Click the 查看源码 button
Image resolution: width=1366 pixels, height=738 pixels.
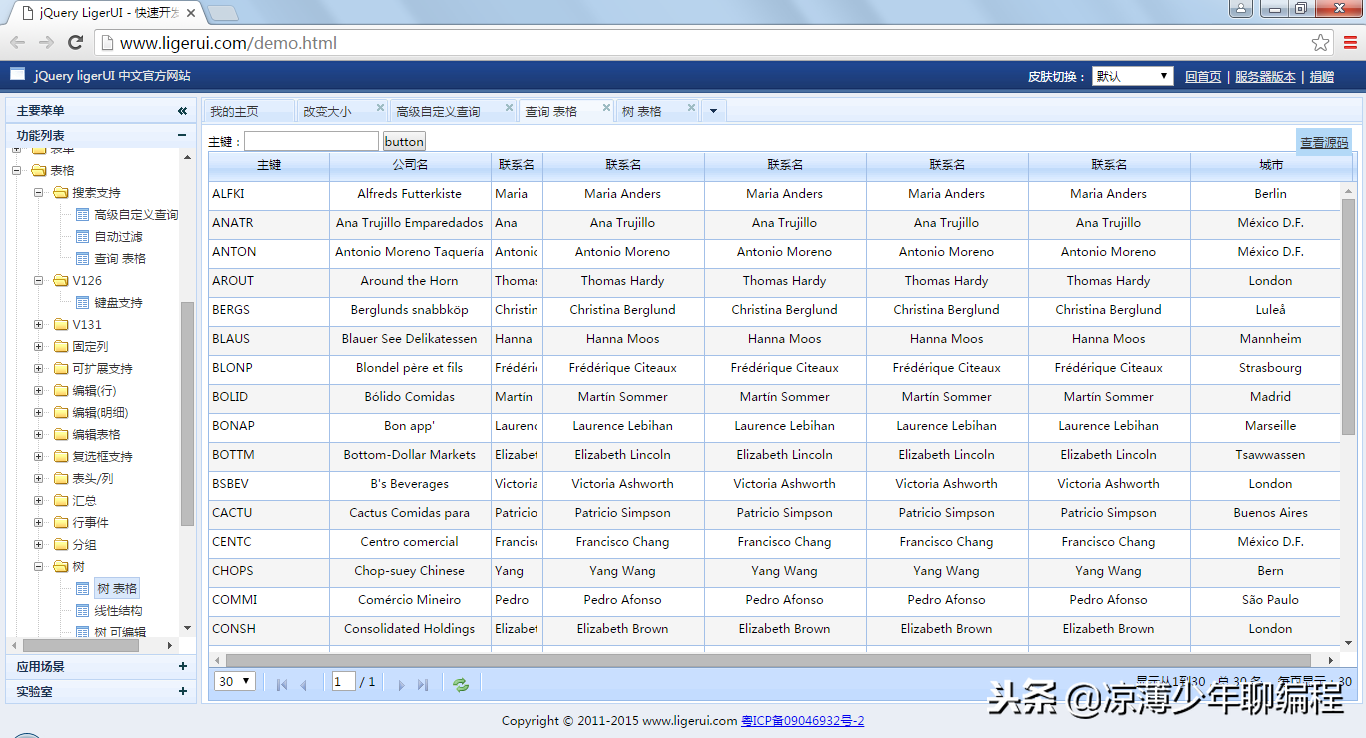coord(1324,143)
